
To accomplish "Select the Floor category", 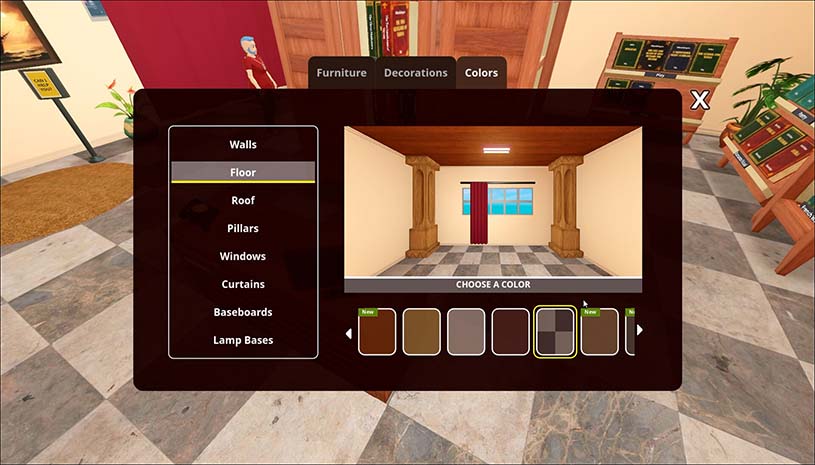I will point(243,172).
